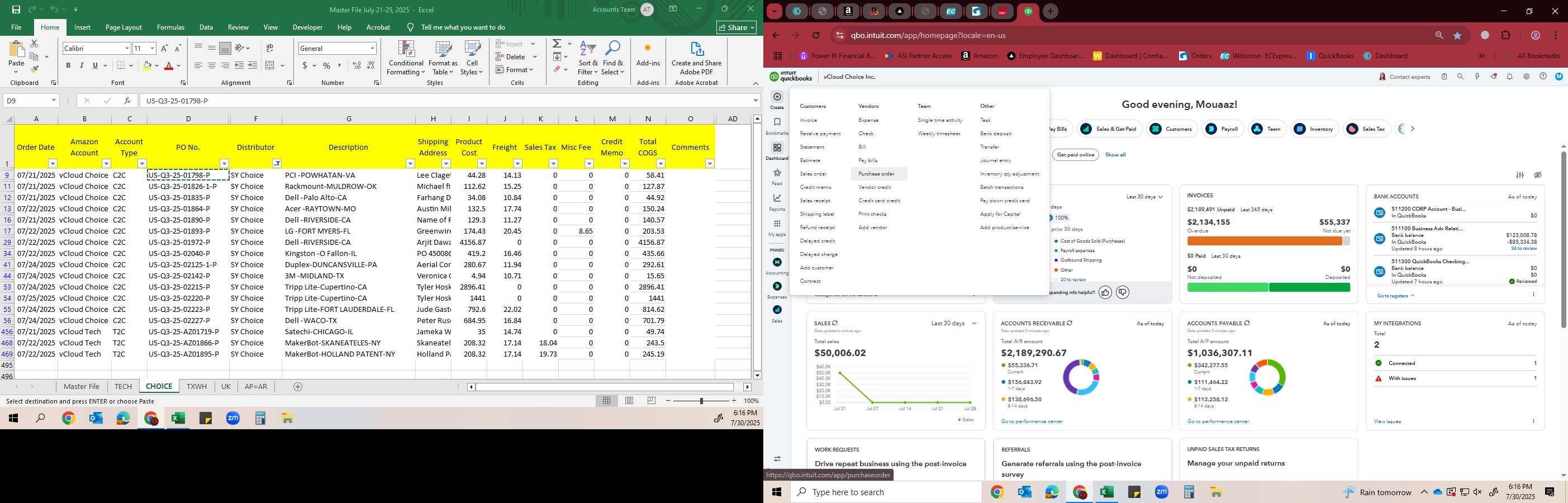Viewport: 1568px width, 503px height.
Task: Click the Copy icon in Excel clipboard group
Action: click(x=34, y=56)
